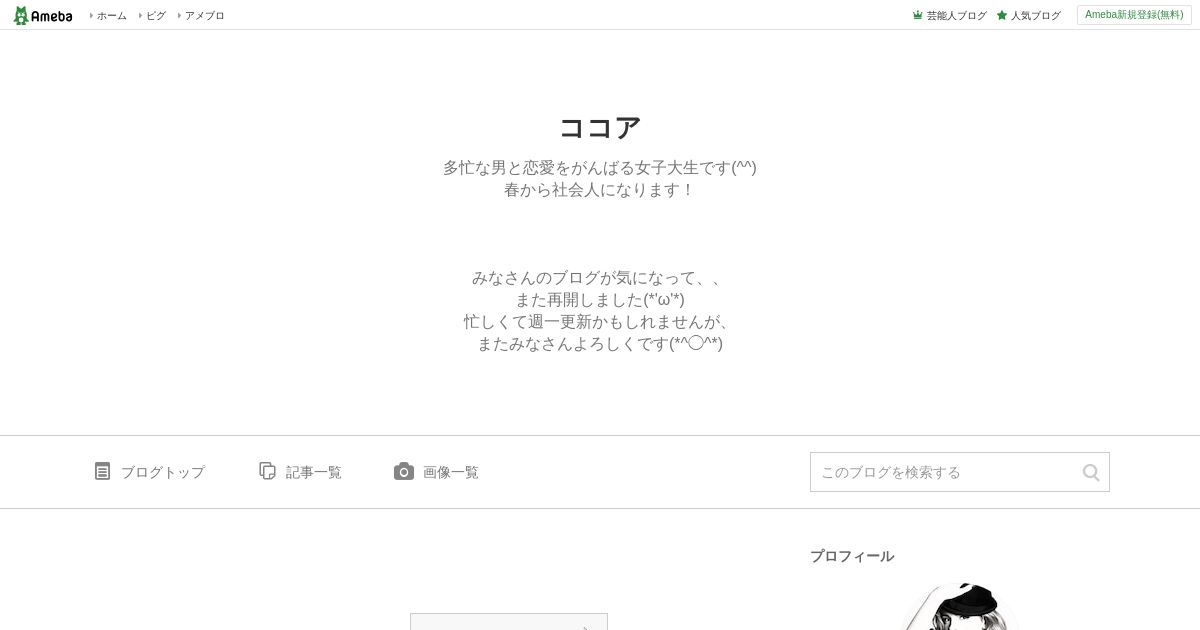Screen dimensions: 1200x630
Task: Open the ホーム link in top bar
Action: [112, 16]
